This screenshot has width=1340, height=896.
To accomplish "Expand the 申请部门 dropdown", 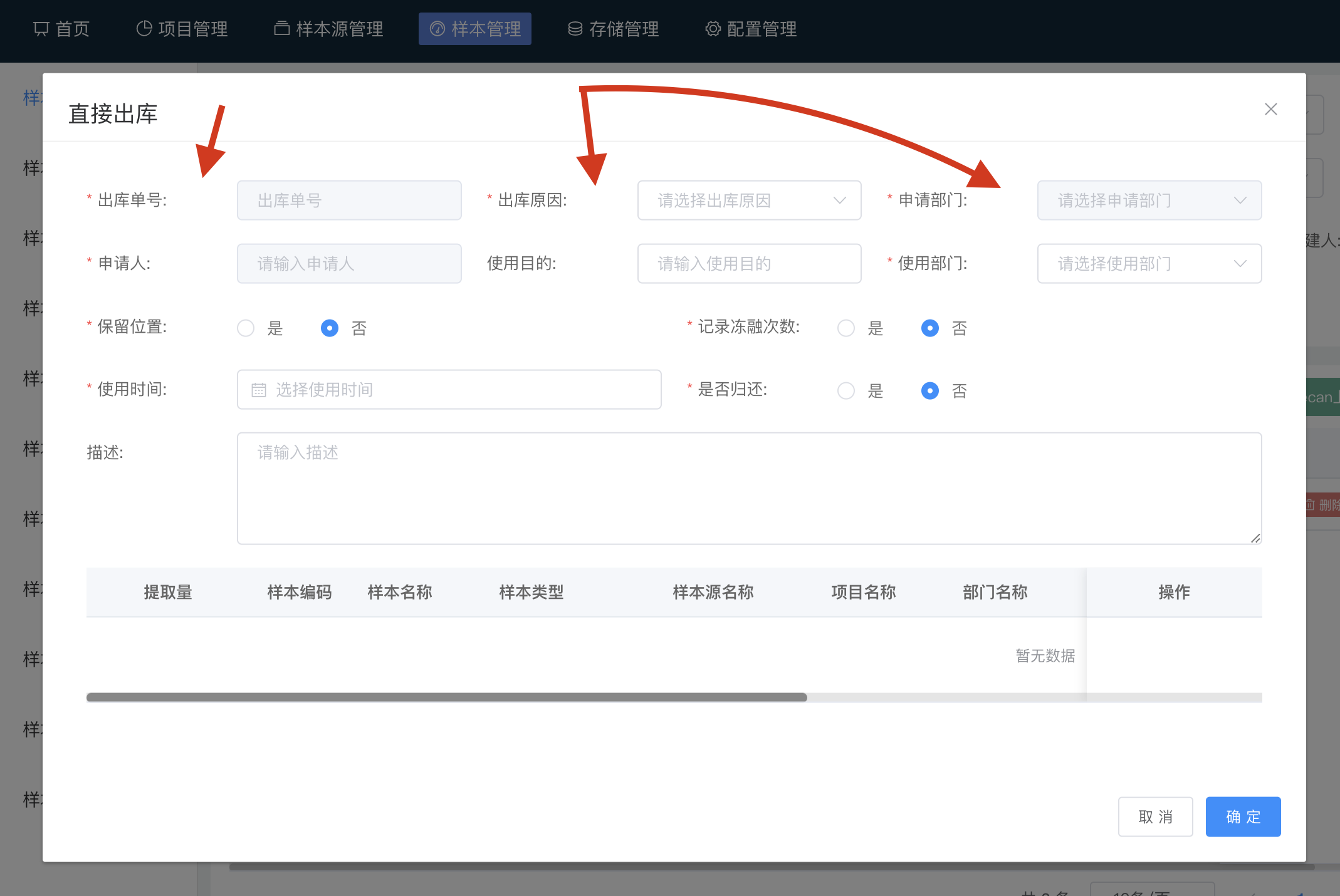I will pyautogui.click(x=1149, y=201).
